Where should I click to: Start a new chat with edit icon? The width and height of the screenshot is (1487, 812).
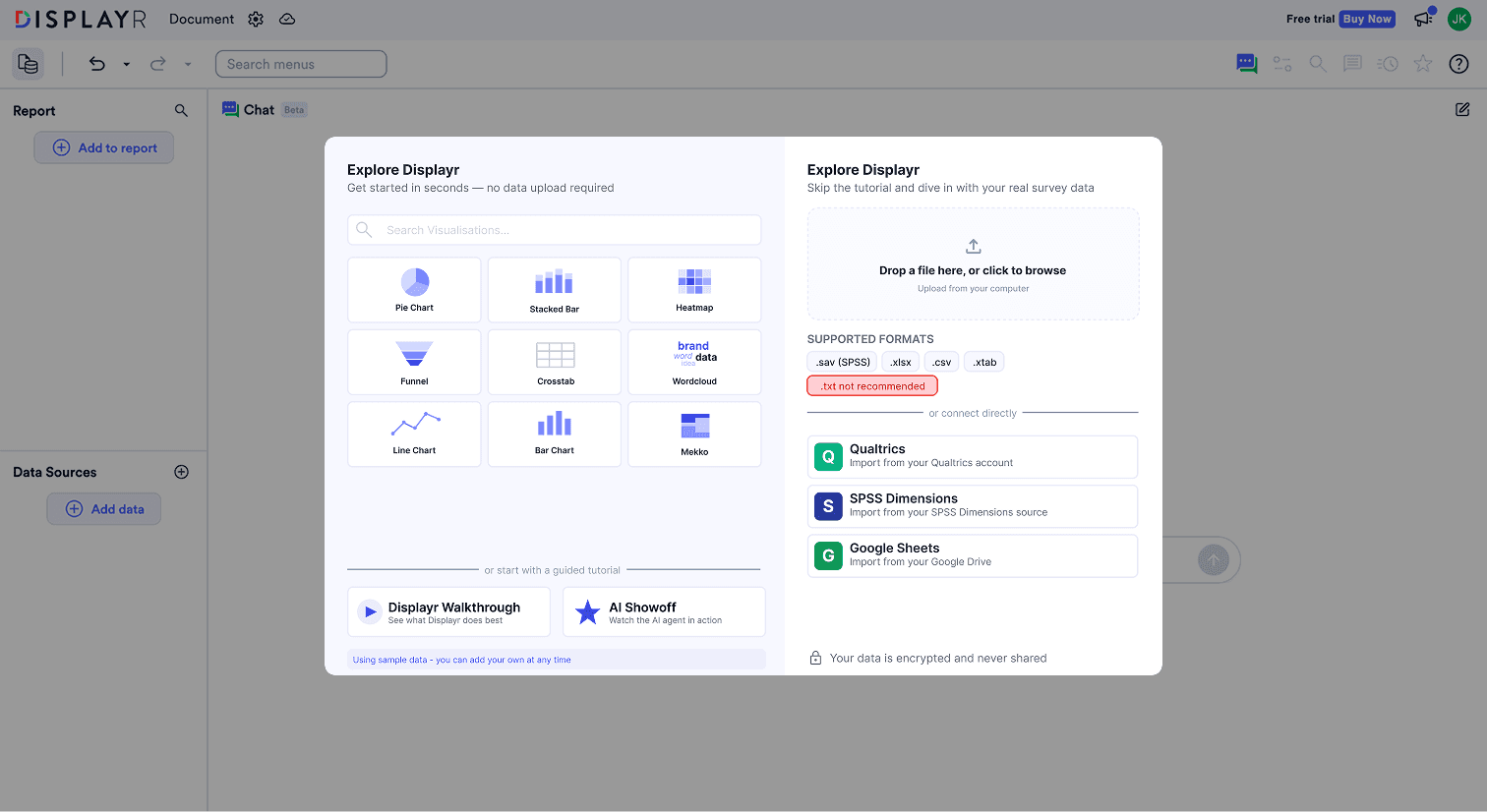(x=1462, y=109)
